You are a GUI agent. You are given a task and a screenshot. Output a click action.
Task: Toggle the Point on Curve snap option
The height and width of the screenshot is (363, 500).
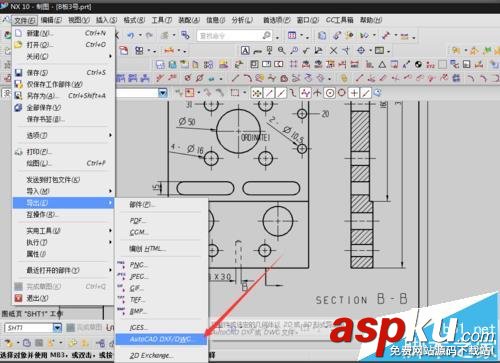(x=366, y=93)
